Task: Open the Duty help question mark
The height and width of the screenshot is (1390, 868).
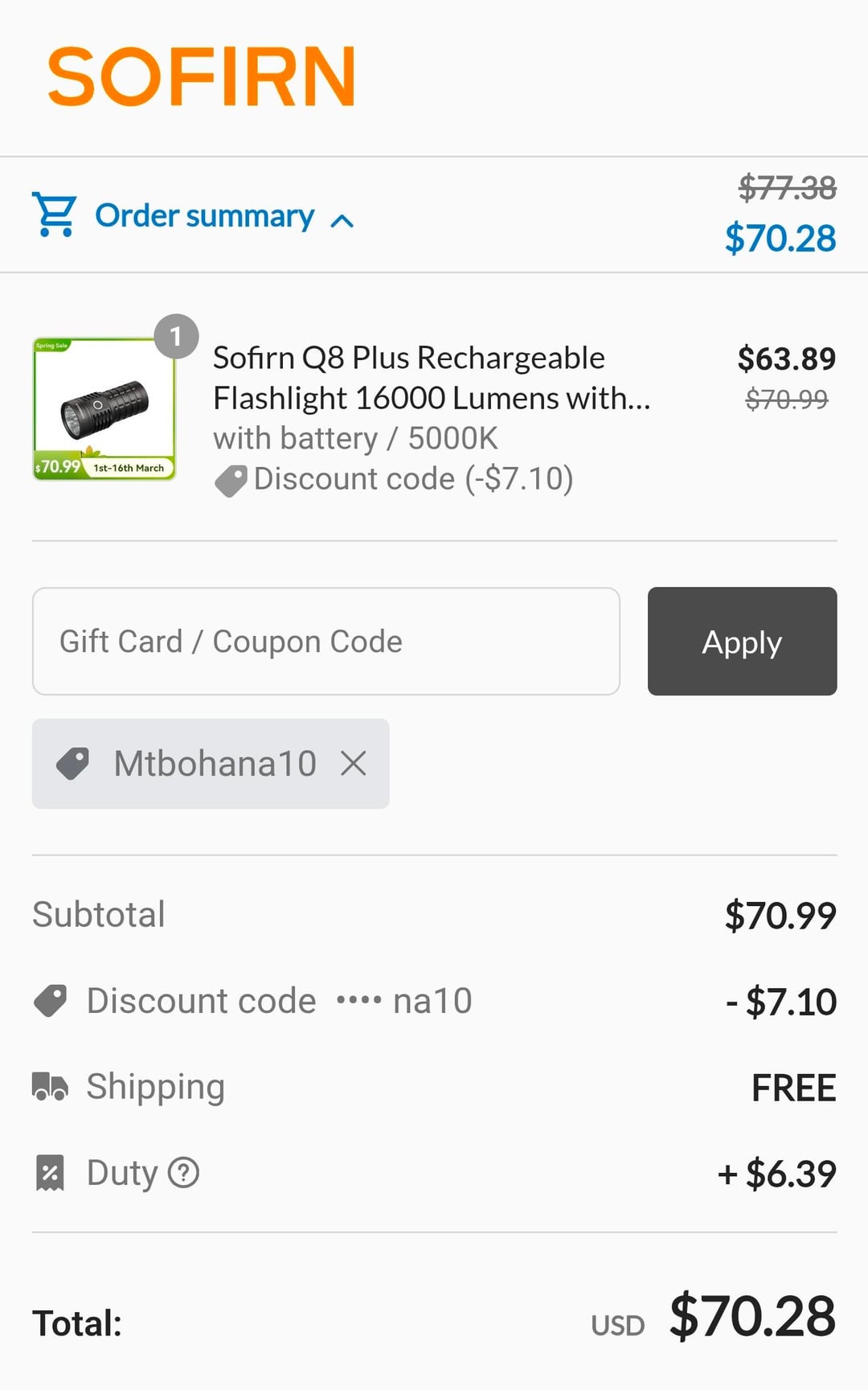Action: click(x=183, y=1173)
